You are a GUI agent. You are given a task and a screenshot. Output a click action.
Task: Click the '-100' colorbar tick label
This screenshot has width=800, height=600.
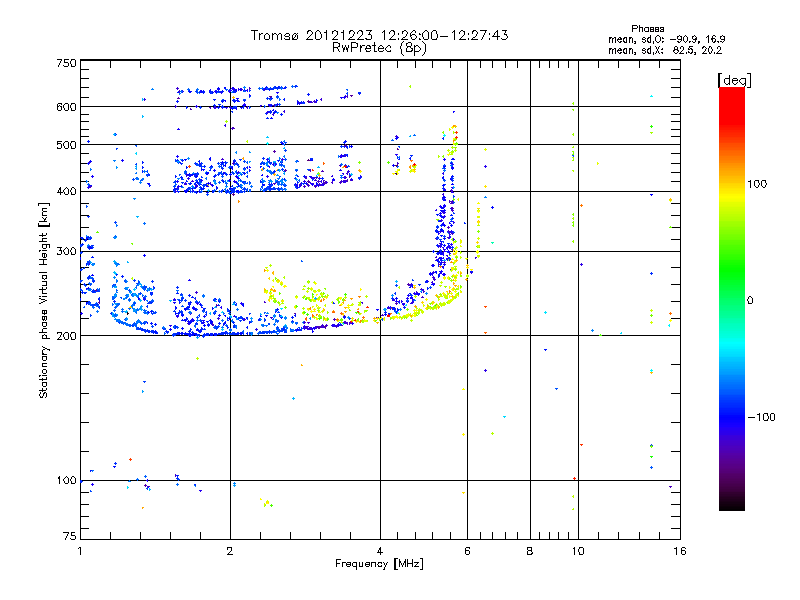(762, 417)
